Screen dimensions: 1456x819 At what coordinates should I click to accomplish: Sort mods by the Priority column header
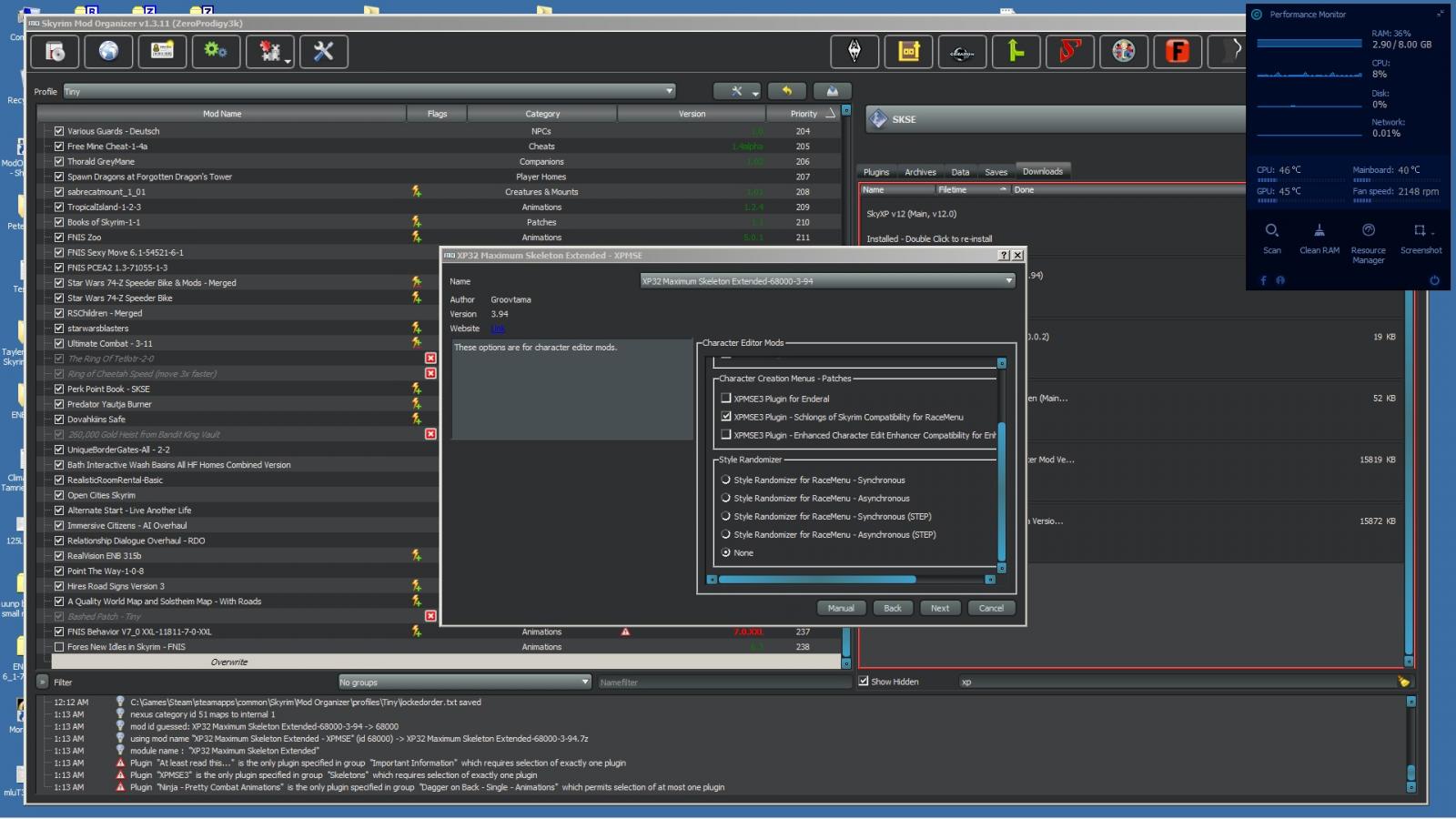[x=804, y=114]
